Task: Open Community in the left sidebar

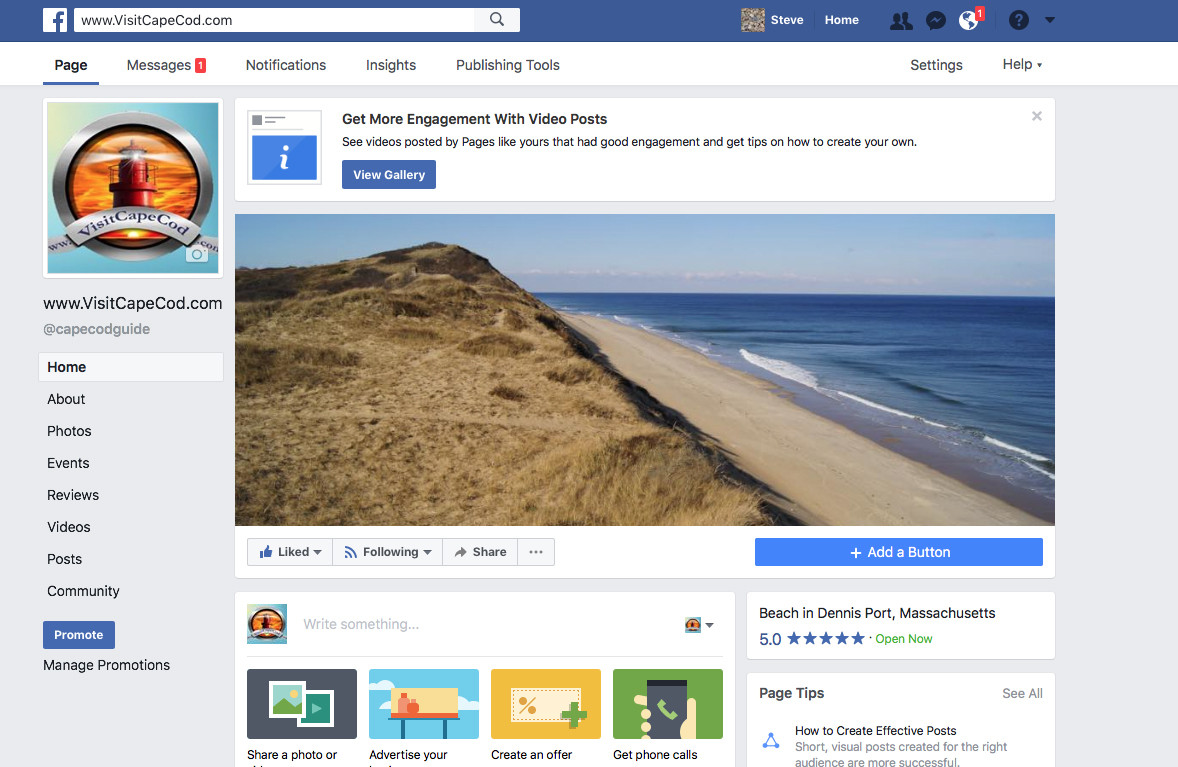Action: tap(83, 591)
